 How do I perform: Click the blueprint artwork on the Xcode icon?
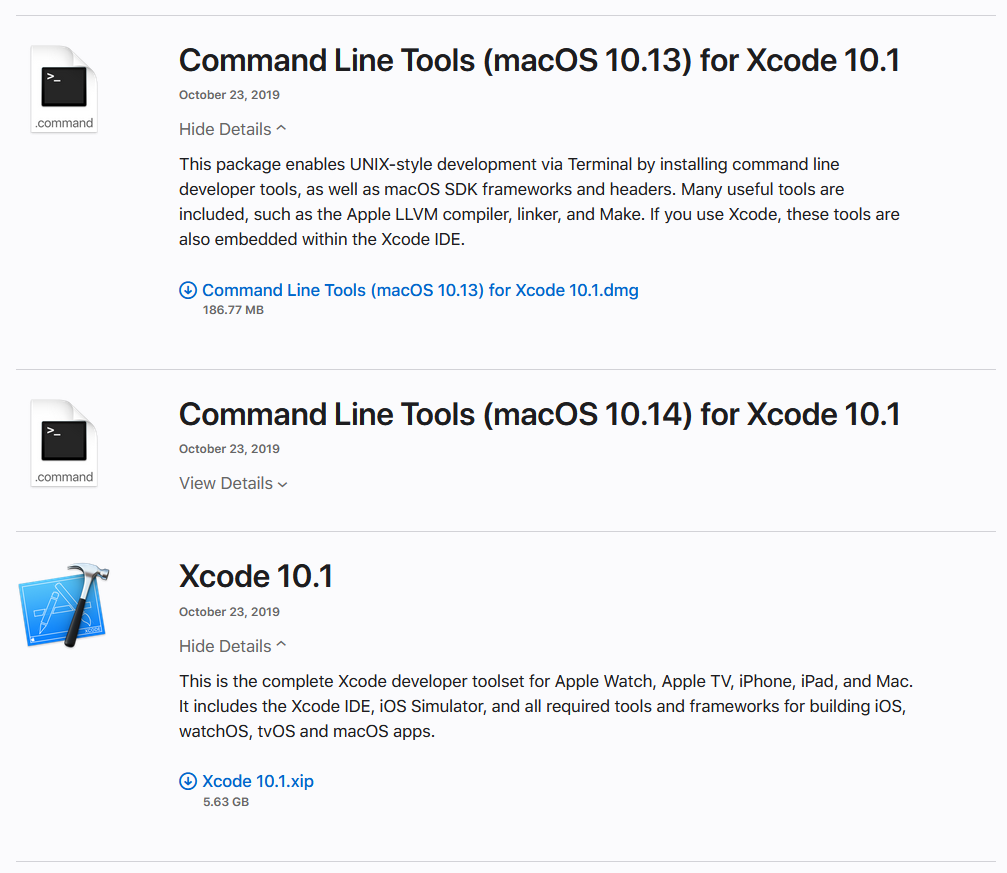coord(55,615)
